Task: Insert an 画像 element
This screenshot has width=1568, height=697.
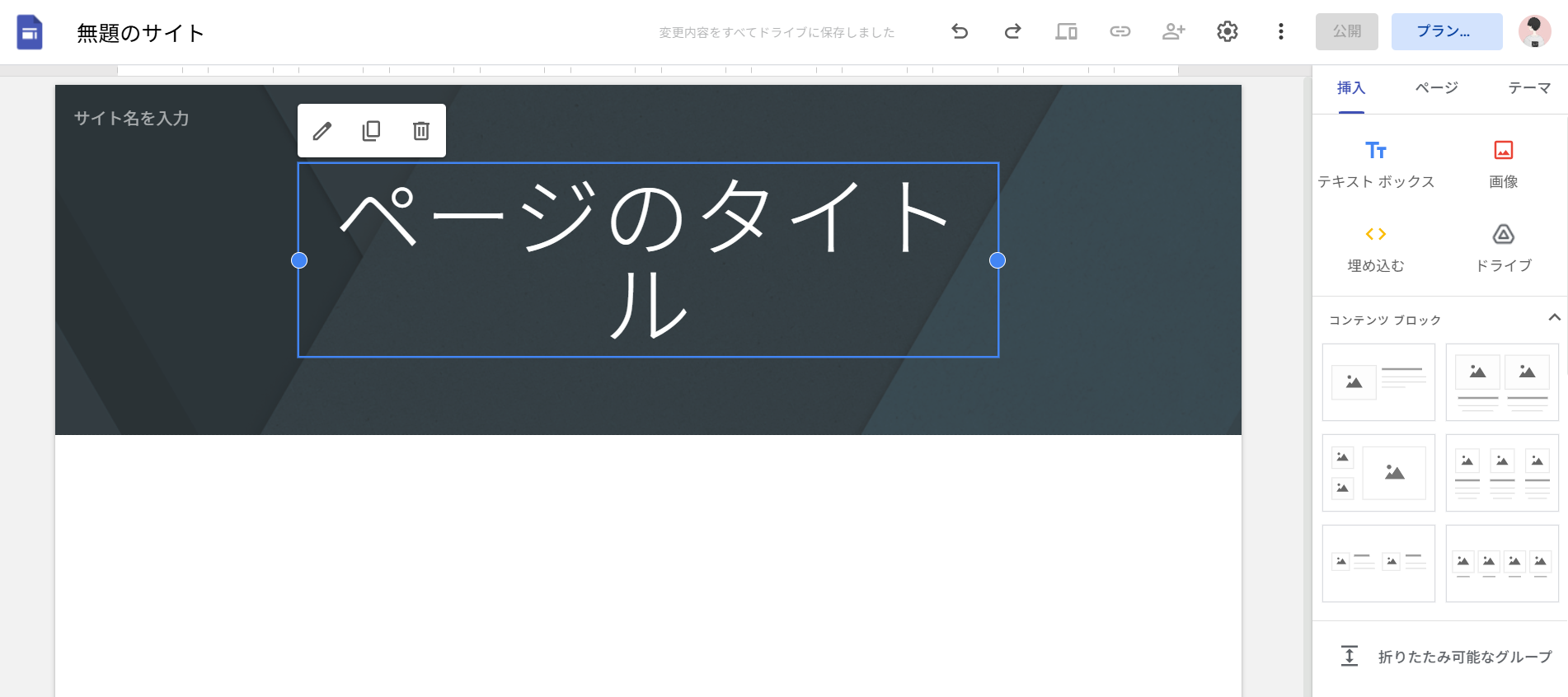Action: (1503, 165)
